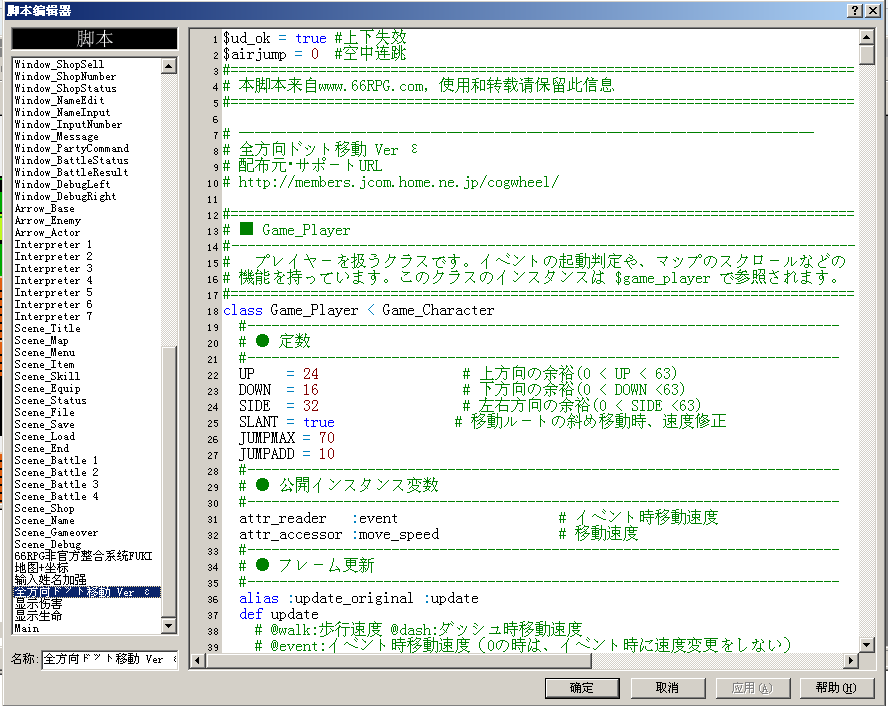Click class Game_Player definition on line 18
The width and height of the screenshot is (888, 706).
358,310
